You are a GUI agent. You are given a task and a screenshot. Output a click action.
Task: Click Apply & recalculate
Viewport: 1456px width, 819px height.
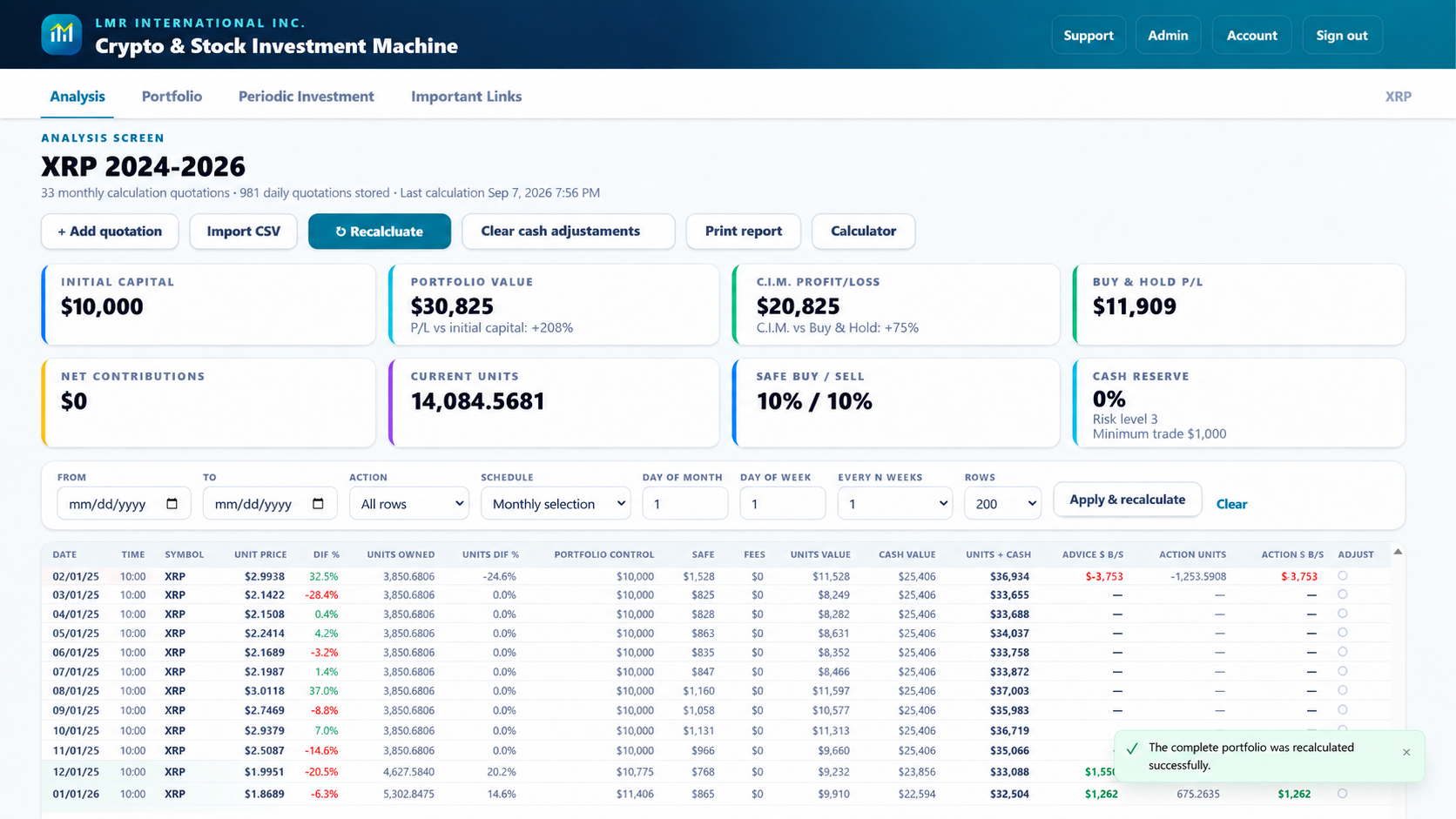(x=1128, y=500)
